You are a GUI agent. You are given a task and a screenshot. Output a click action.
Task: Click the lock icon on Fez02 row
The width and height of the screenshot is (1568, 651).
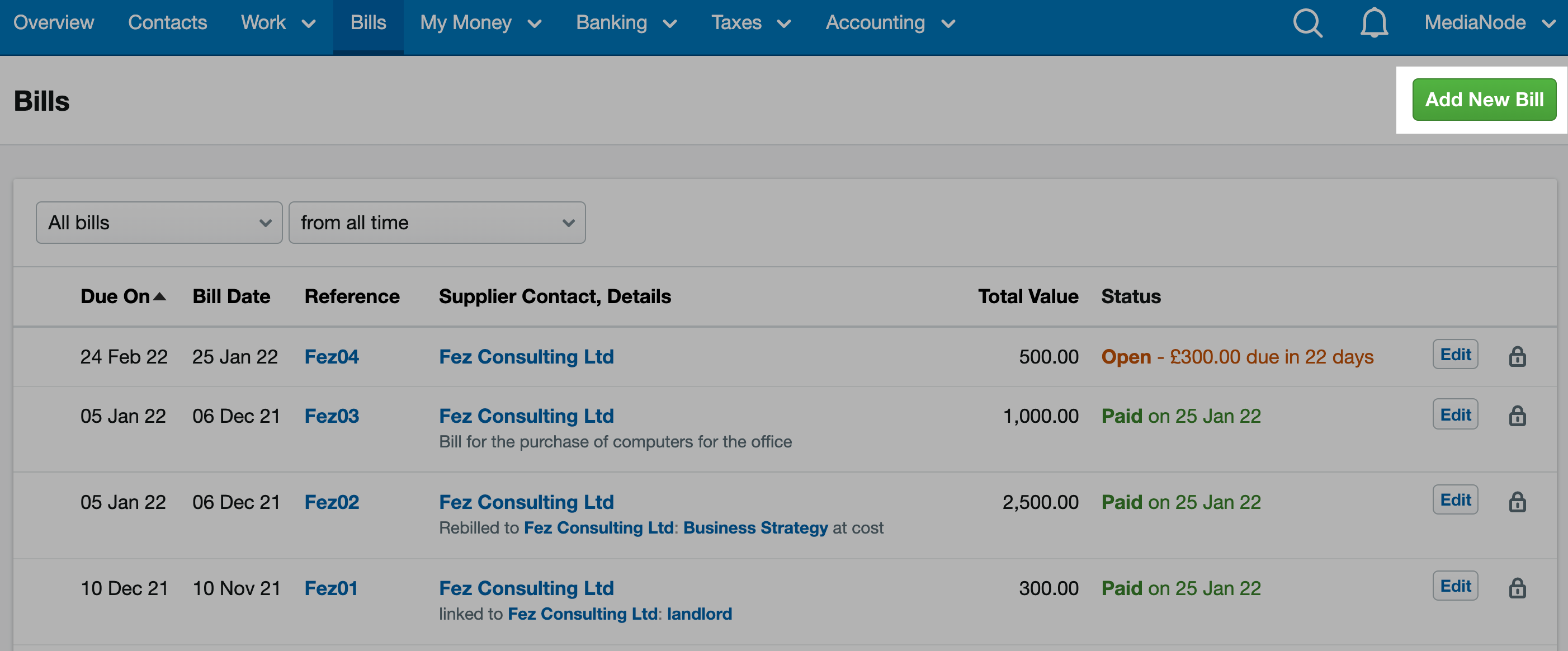pos(1517,502)
